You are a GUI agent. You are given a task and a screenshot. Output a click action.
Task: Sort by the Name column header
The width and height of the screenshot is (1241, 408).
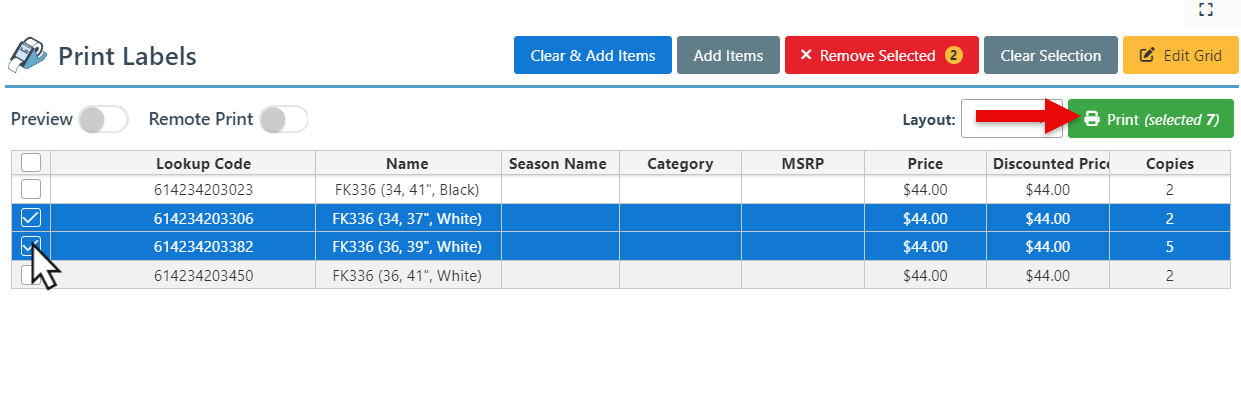[407, 164]
